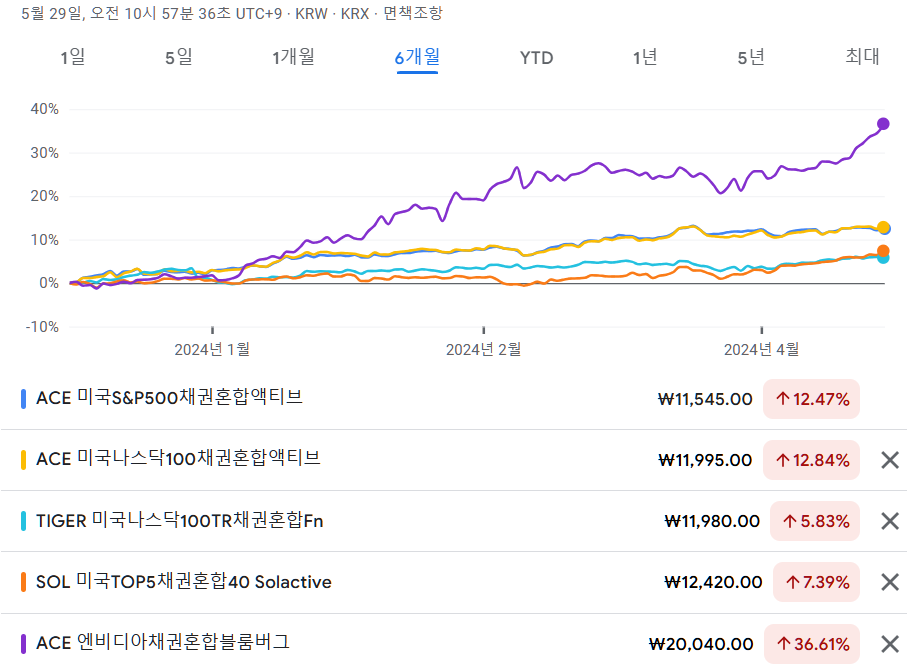Select the 5년 tab
The image size is (907, 672).
(x=750, y=58)
